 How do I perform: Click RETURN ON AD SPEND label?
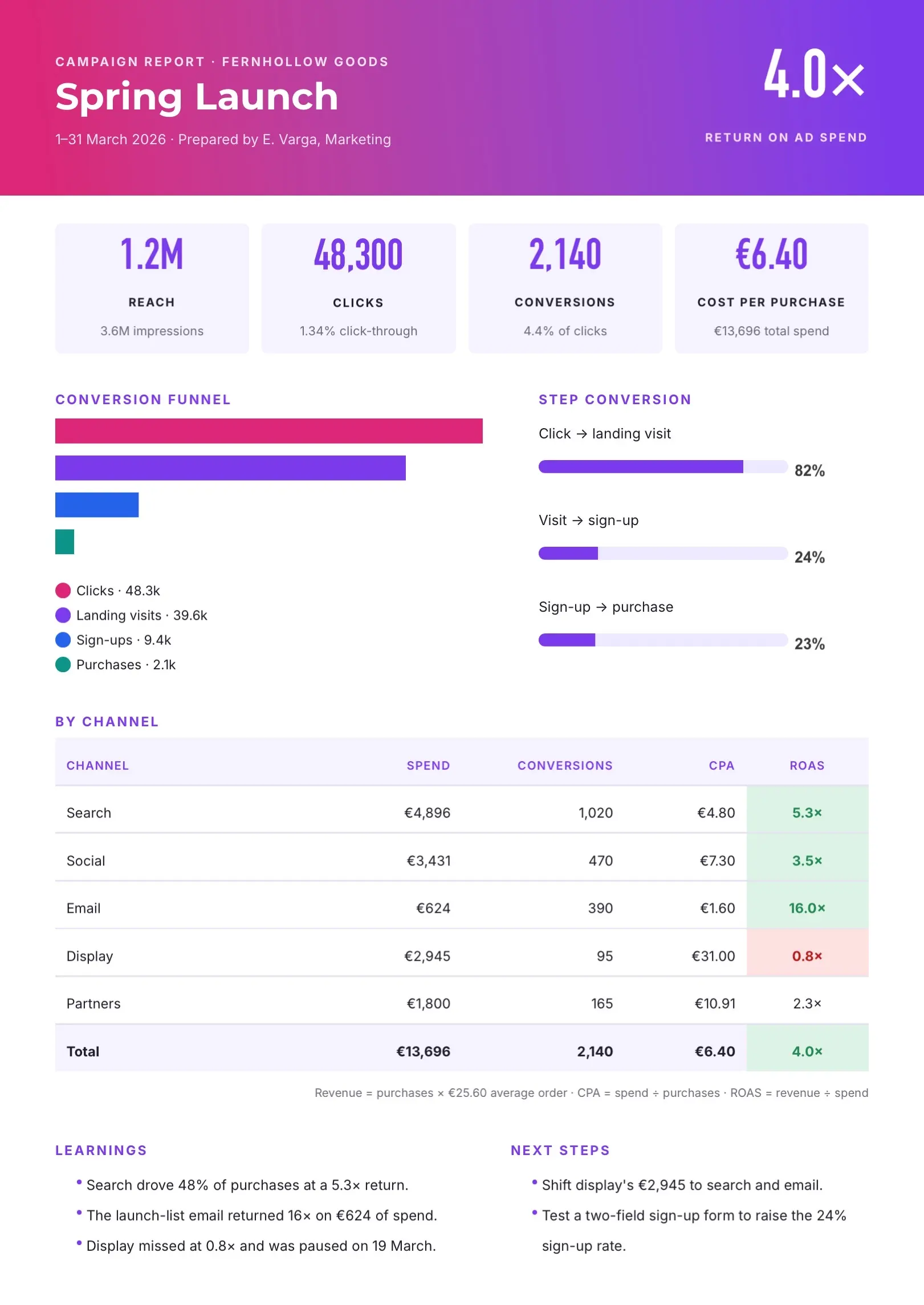pyautogui.click(x=786, y=137)
